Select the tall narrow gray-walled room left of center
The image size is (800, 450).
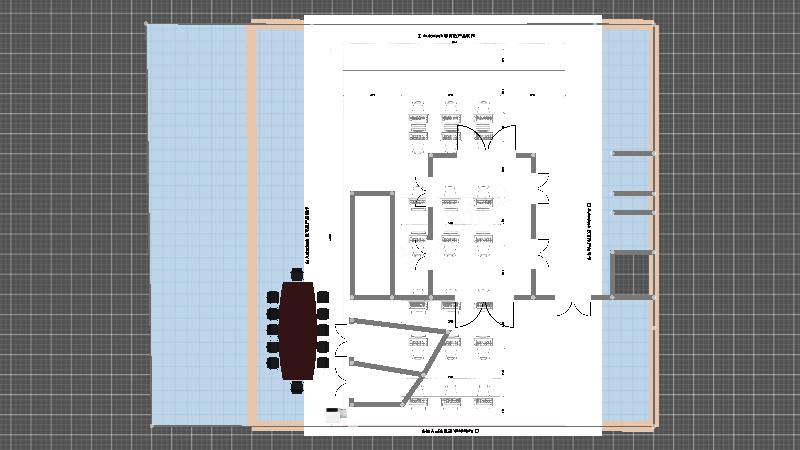[x=372, y=244]
